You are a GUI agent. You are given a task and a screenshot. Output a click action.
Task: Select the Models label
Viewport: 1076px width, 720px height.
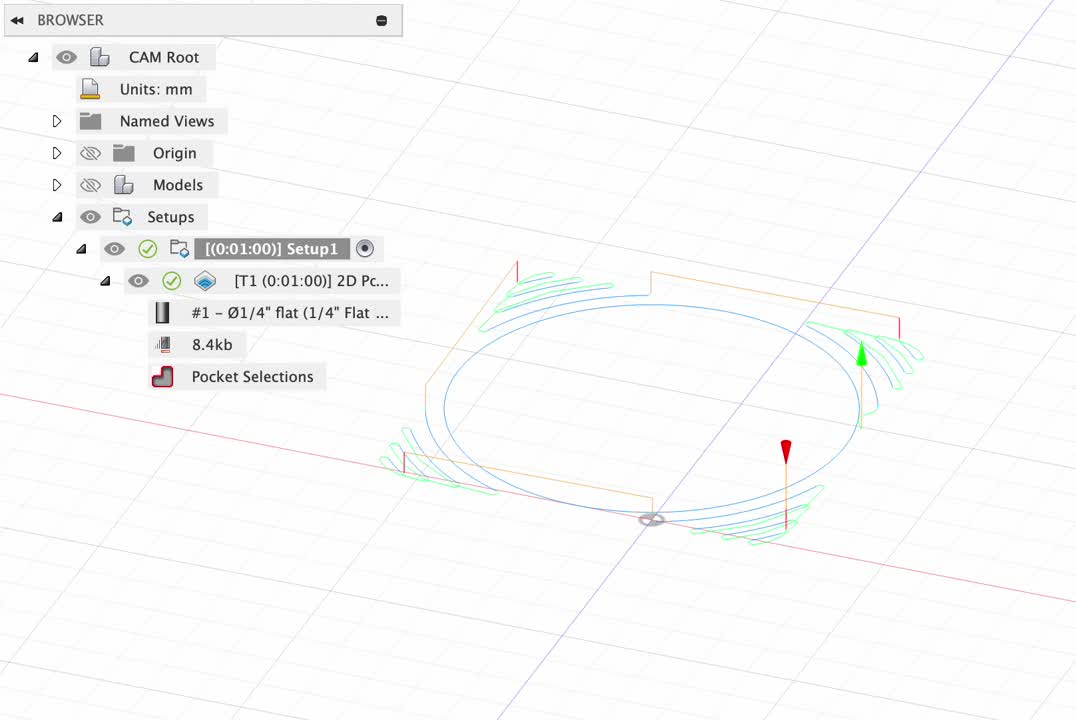point(178,185)
